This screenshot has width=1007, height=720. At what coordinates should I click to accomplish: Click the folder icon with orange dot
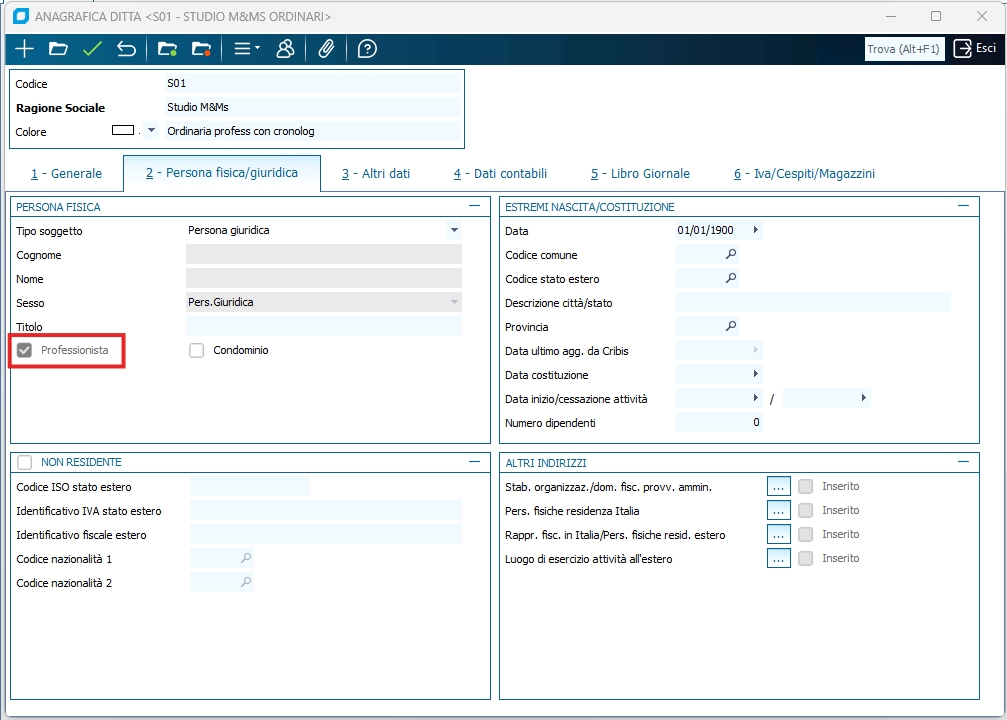click(201, 49)
